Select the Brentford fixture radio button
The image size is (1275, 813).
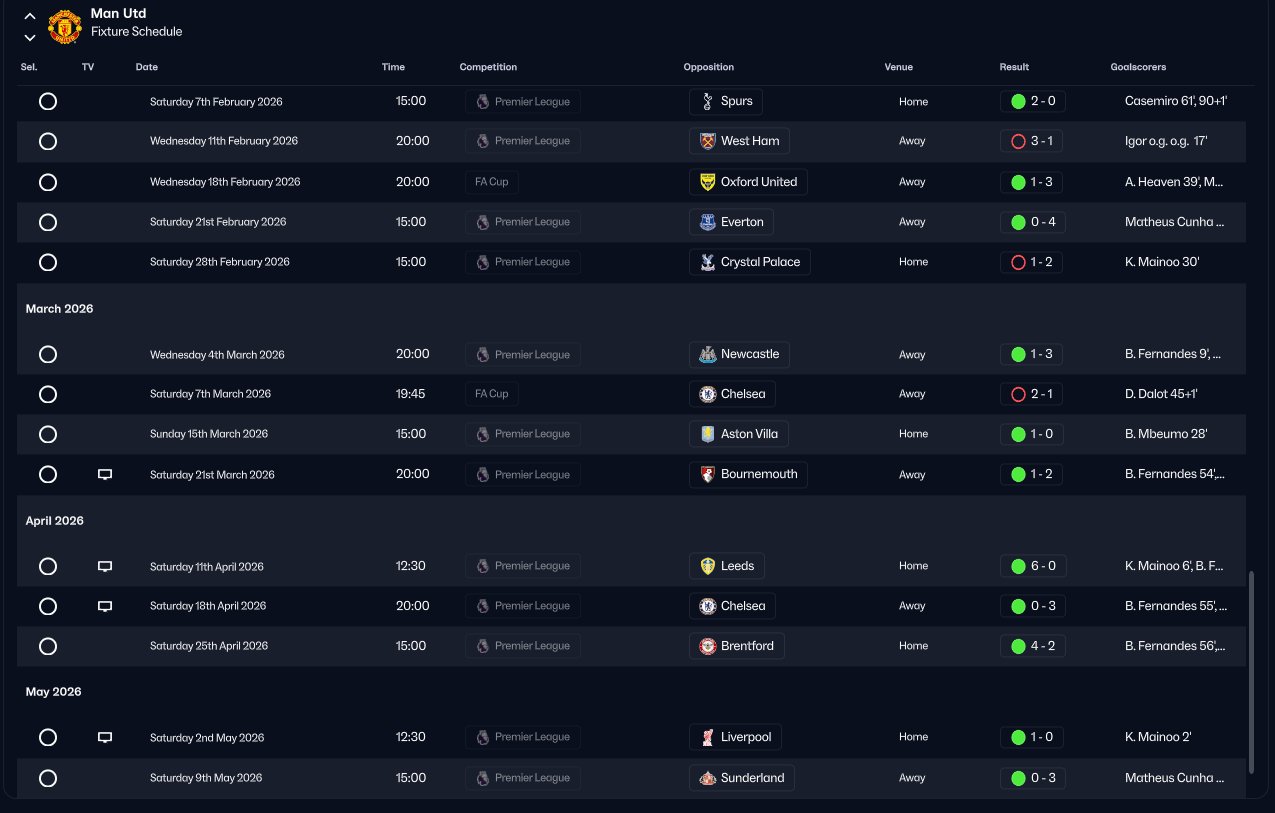pyautogui.click(x=48, y=647)
